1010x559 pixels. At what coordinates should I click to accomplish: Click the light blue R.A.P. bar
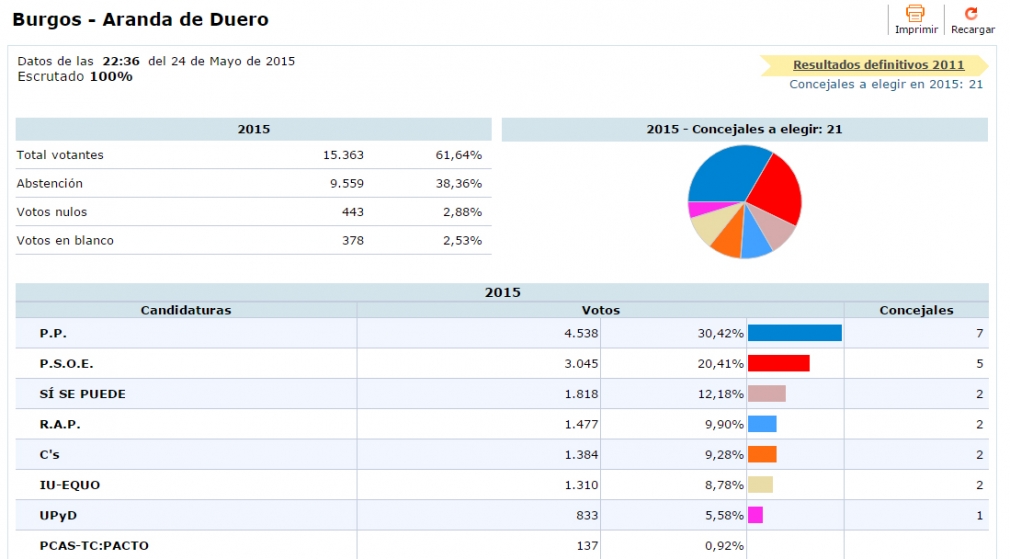pyautogui.click(x=762, y=424)
